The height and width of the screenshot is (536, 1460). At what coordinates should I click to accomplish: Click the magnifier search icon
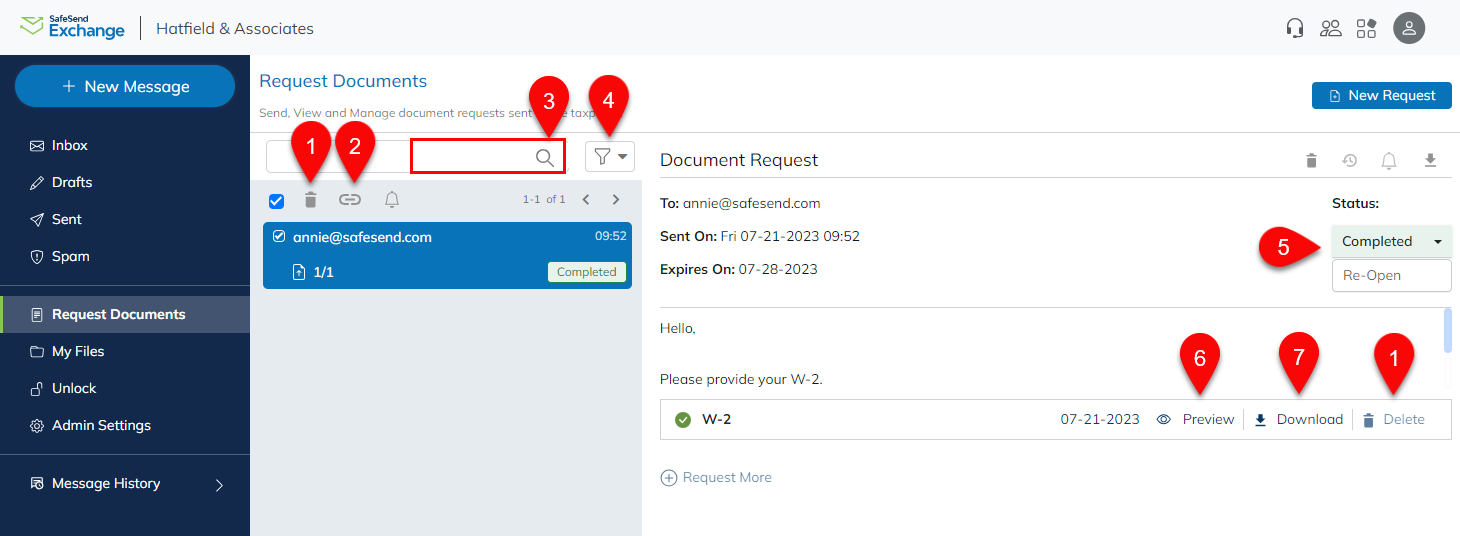click(544, 157)
